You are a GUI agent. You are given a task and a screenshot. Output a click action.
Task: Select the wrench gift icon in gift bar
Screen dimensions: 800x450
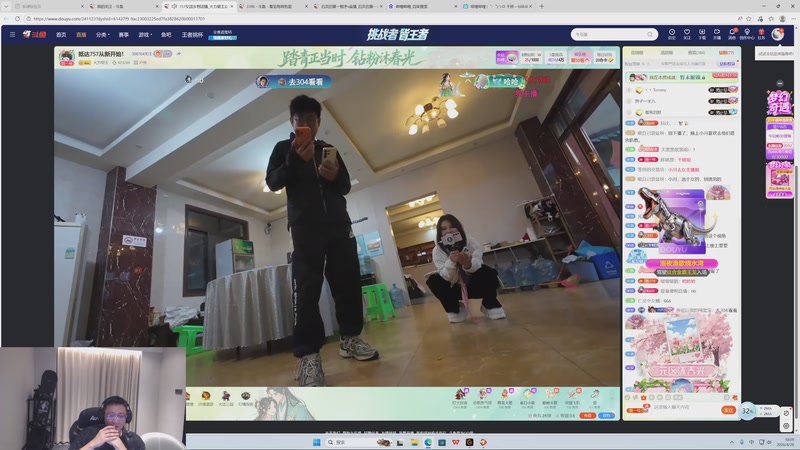pyautogui.click(x=595, y=395)
